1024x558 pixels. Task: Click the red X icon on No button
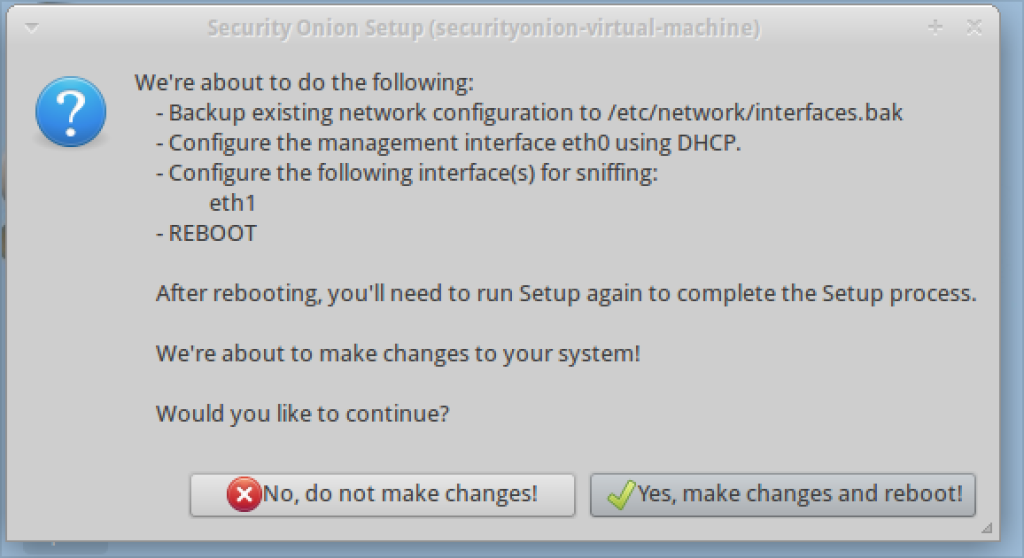(243, 494)
